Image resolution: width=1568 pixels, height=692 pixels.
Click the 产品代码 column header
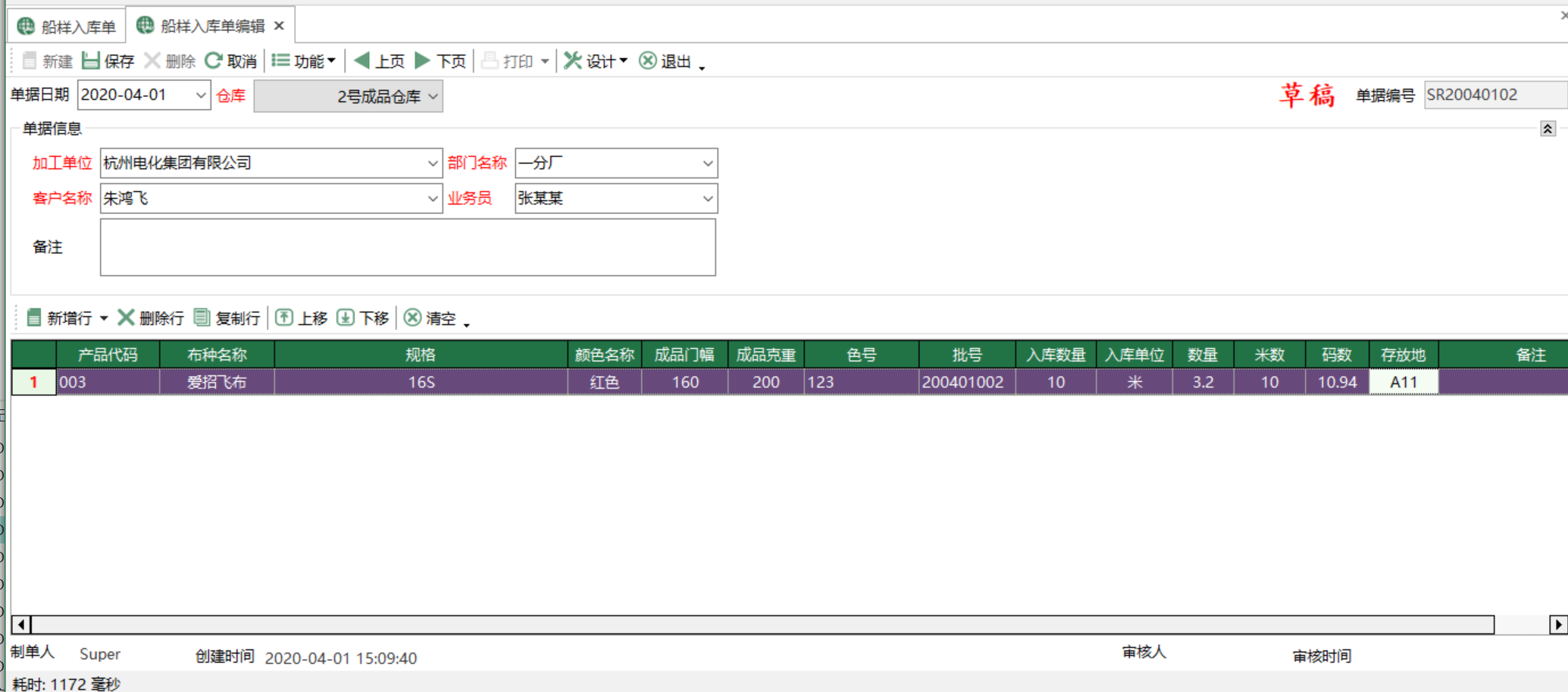pos(108,355)
